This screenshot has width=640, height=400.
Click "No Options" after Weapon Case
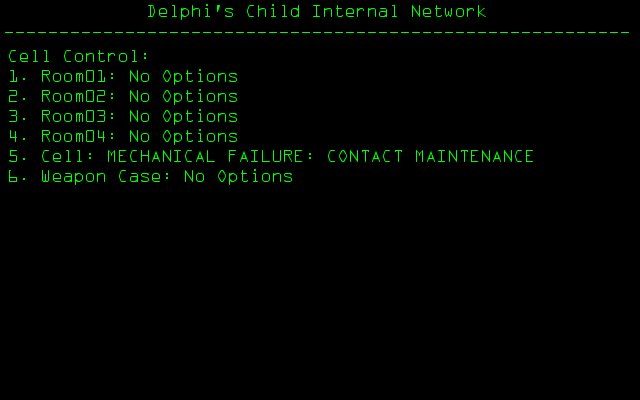238,176
